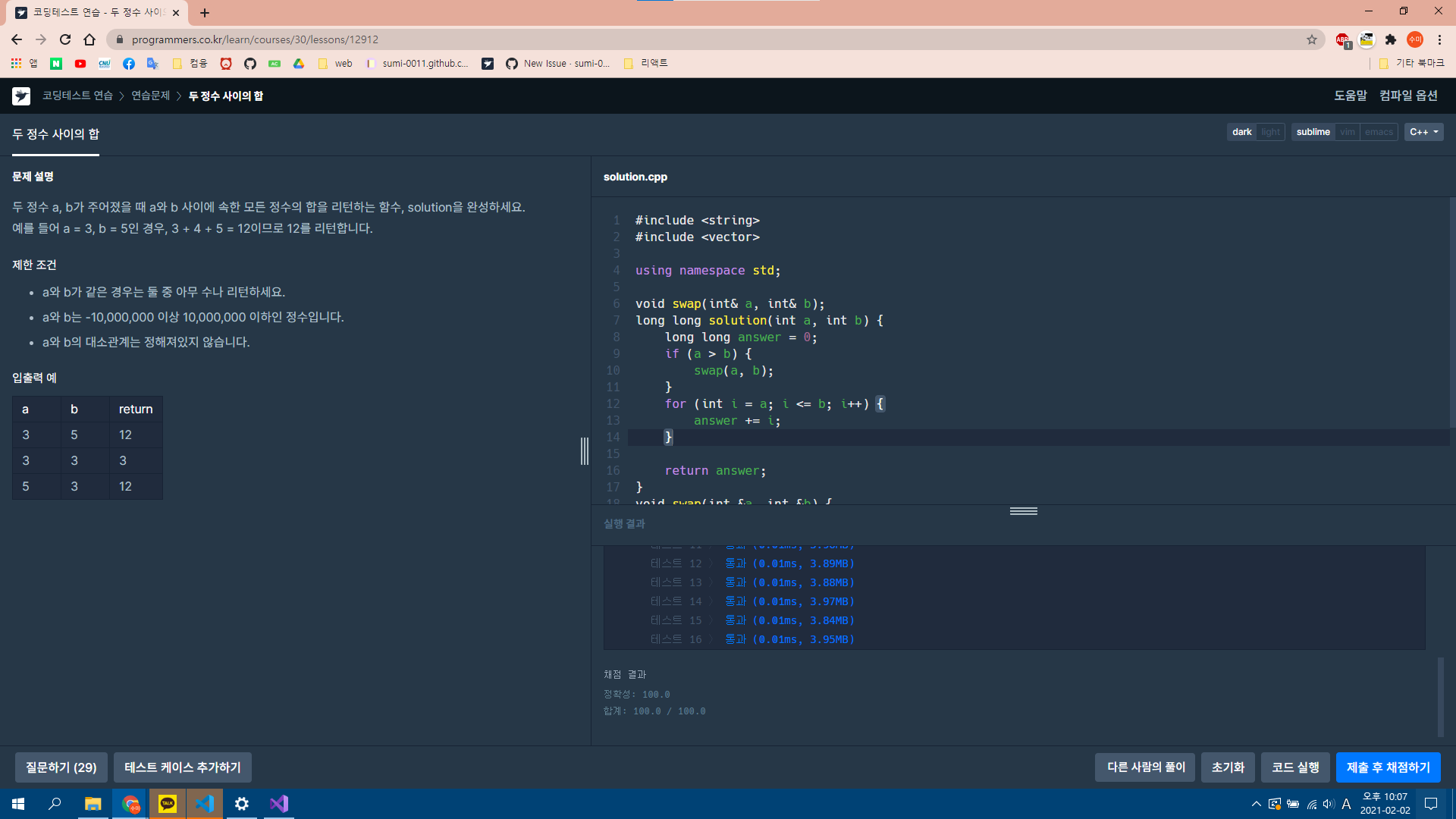Open the 기타 북마크 folder
The width and height of the screenshot is (1456, 819).
[x=1411, y=64]
